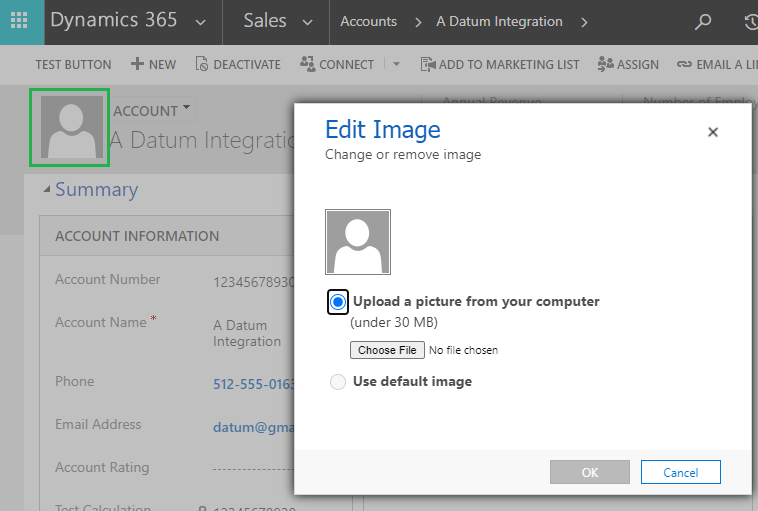758x511 pixels.
Task: Click A Datum Integration breadcrumb
Action: coord(499,22)
